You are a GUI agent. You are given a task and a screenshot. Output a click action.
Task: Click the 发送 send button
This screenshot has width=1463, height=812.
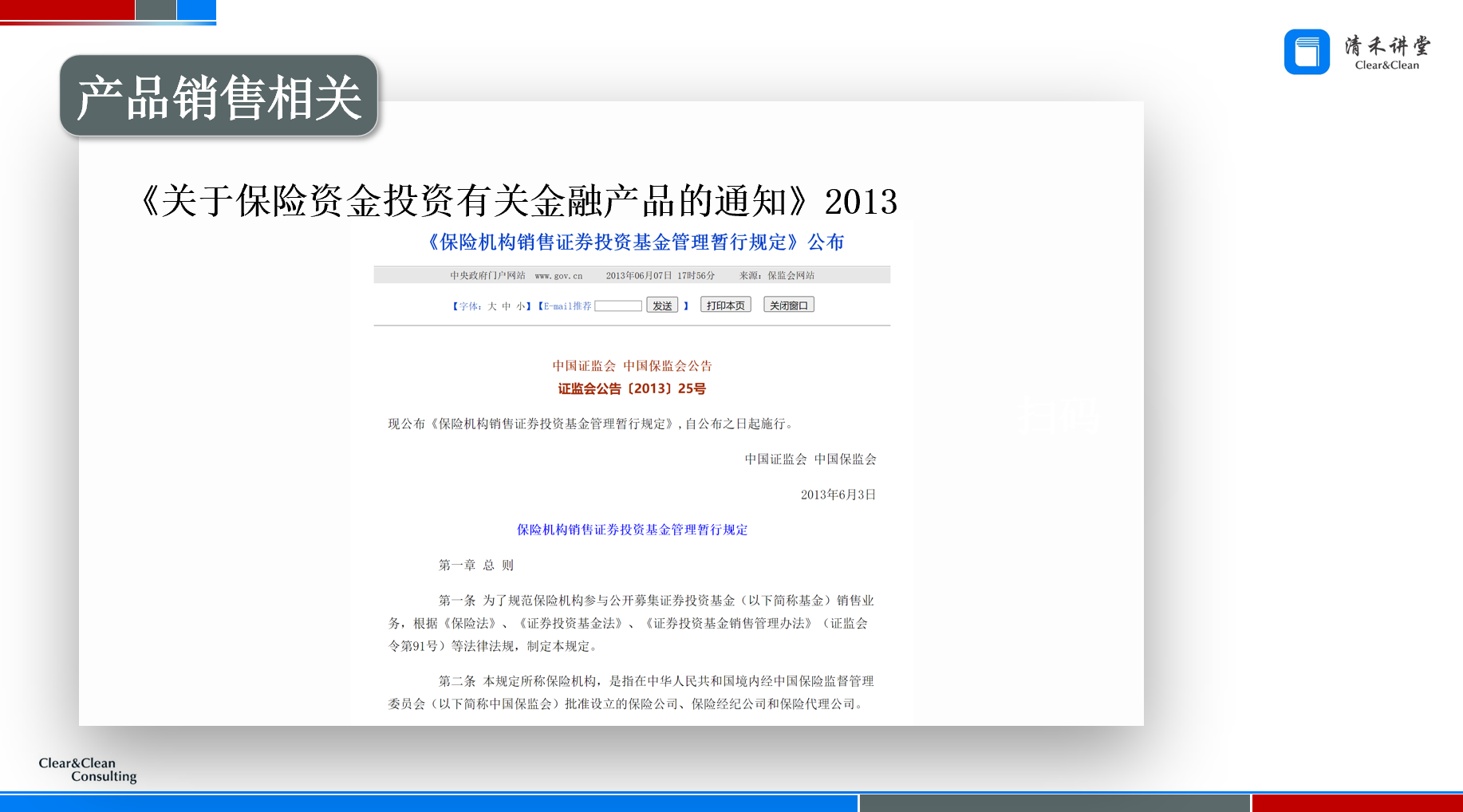point(661,305)
